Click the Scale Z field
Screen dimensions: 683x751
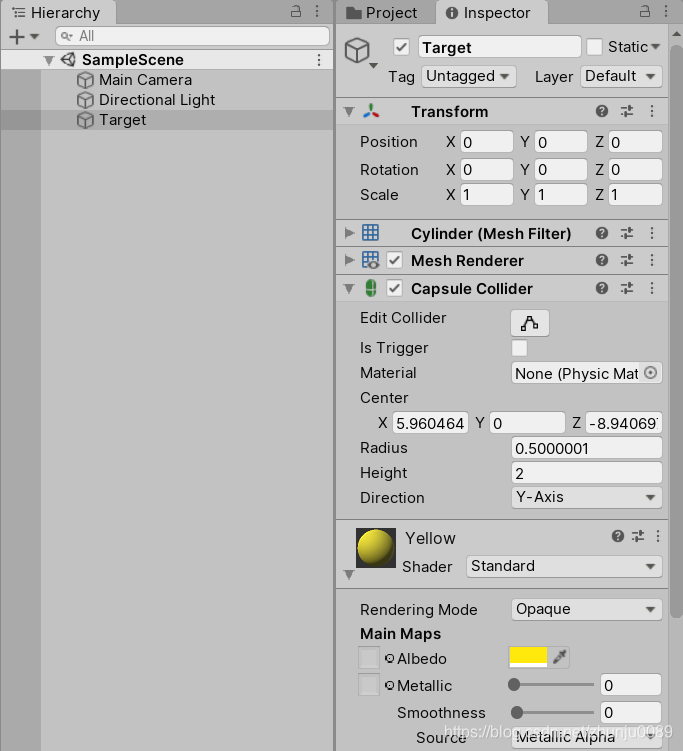635,195
